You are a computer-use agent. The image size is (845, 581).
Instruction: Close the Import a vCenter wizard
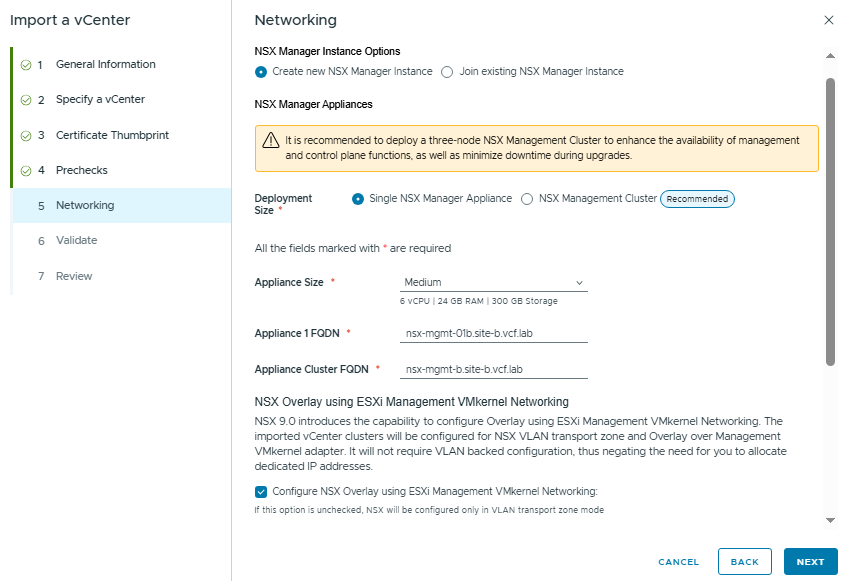[x=828, y=20]
